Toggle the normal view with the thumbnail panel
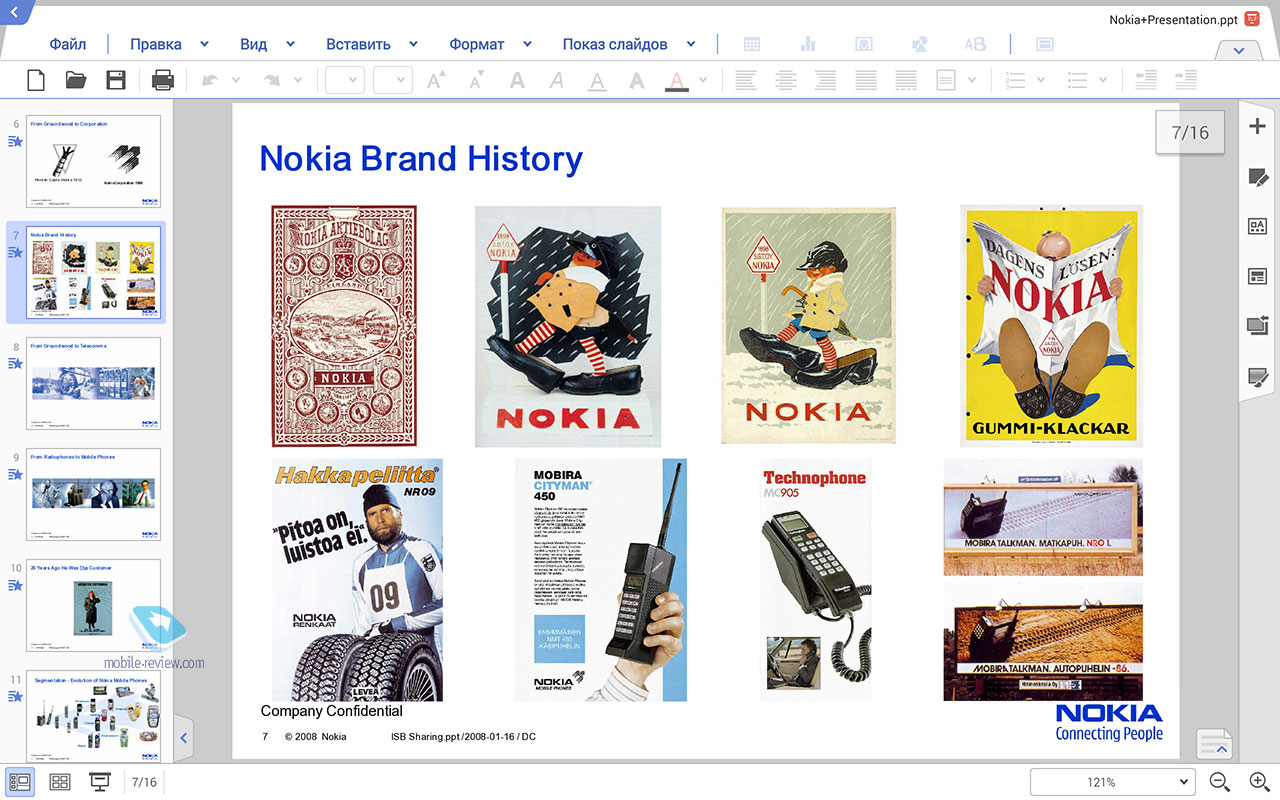The width and height of the screenshot is (1280, 800). click(x=19, y=782)
